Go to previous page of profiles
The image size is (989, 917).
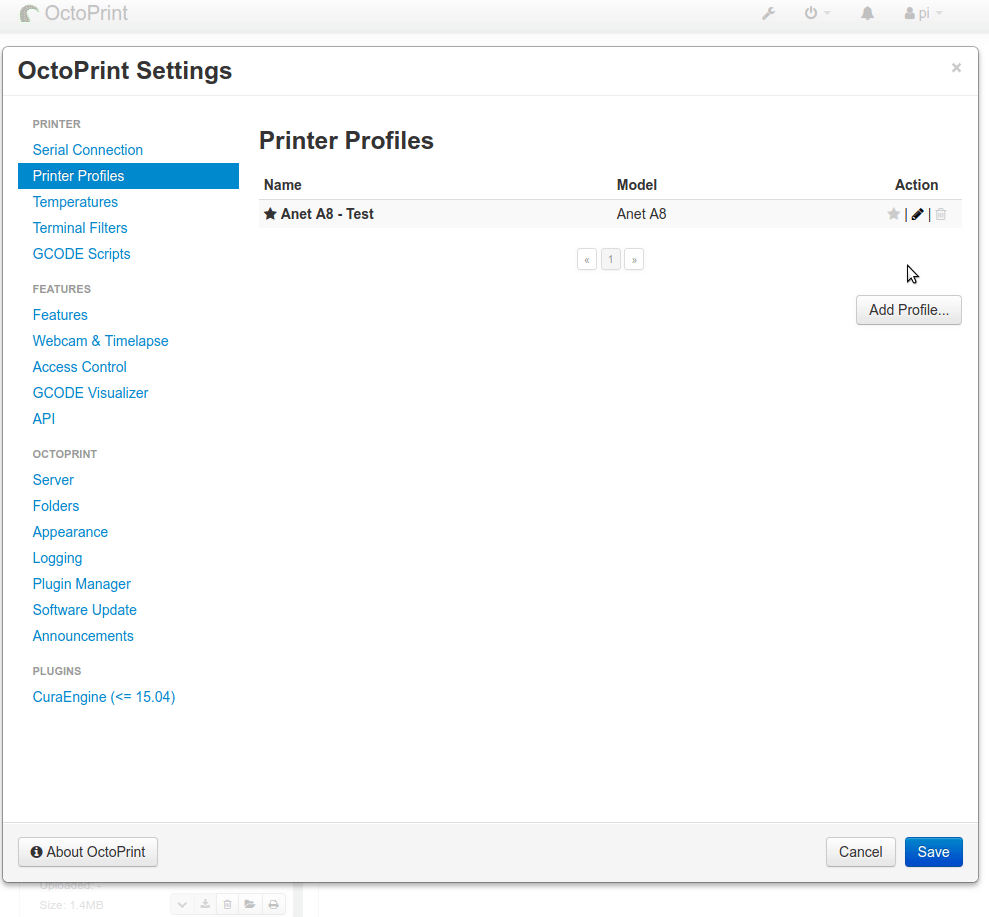pyautogui.click(x=587, y=260)
